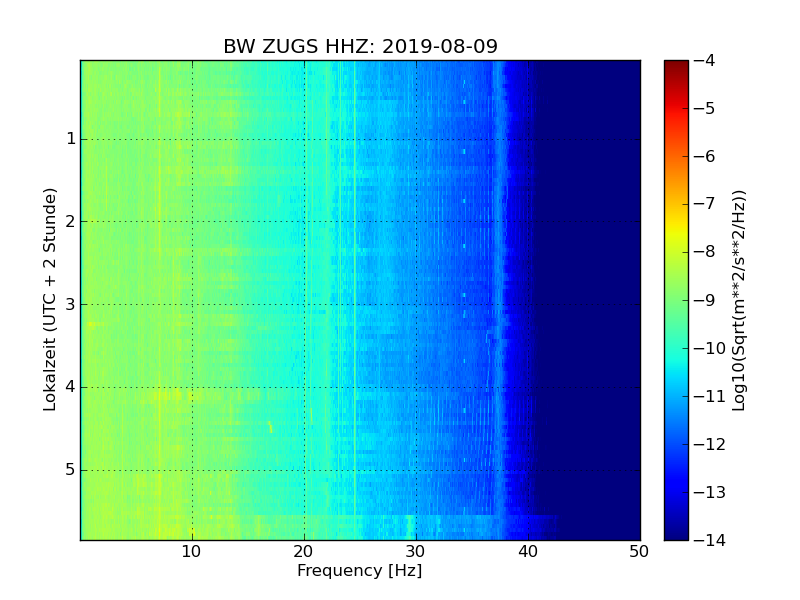Click the Lokalzeit (UTC + 2 Stunde) axis label

(x=49, y=300)
